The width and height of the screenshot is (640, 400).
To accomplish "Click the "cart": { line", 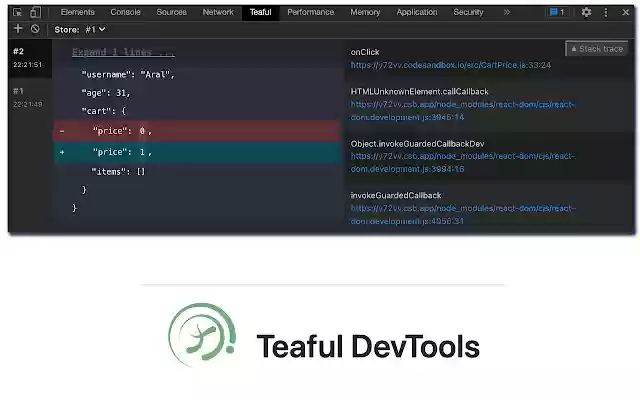I will click(x=104, y=111).
